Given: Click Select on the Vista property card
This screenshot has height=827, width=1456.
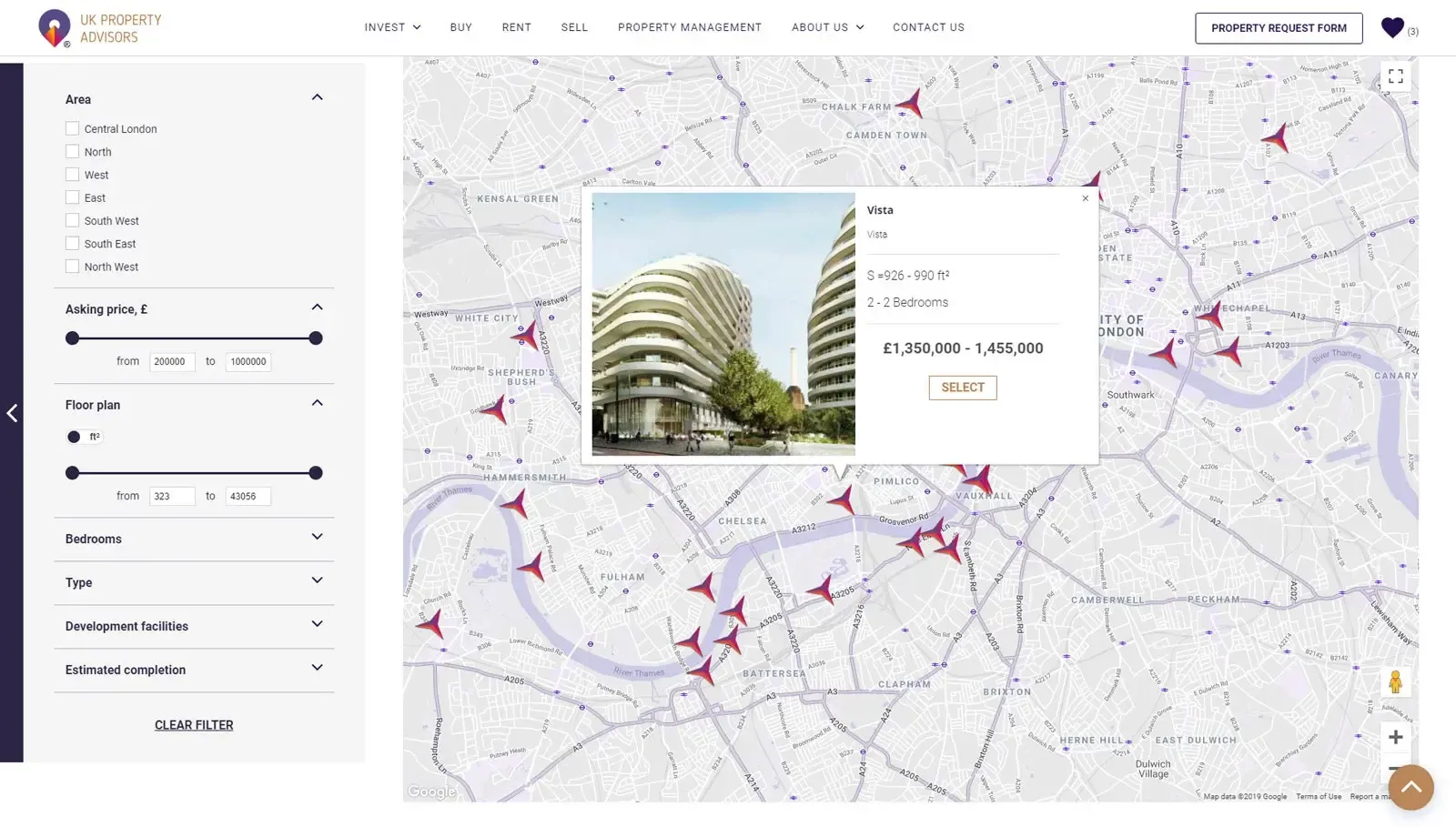Looking at the screenshot, I should (963, 388).
